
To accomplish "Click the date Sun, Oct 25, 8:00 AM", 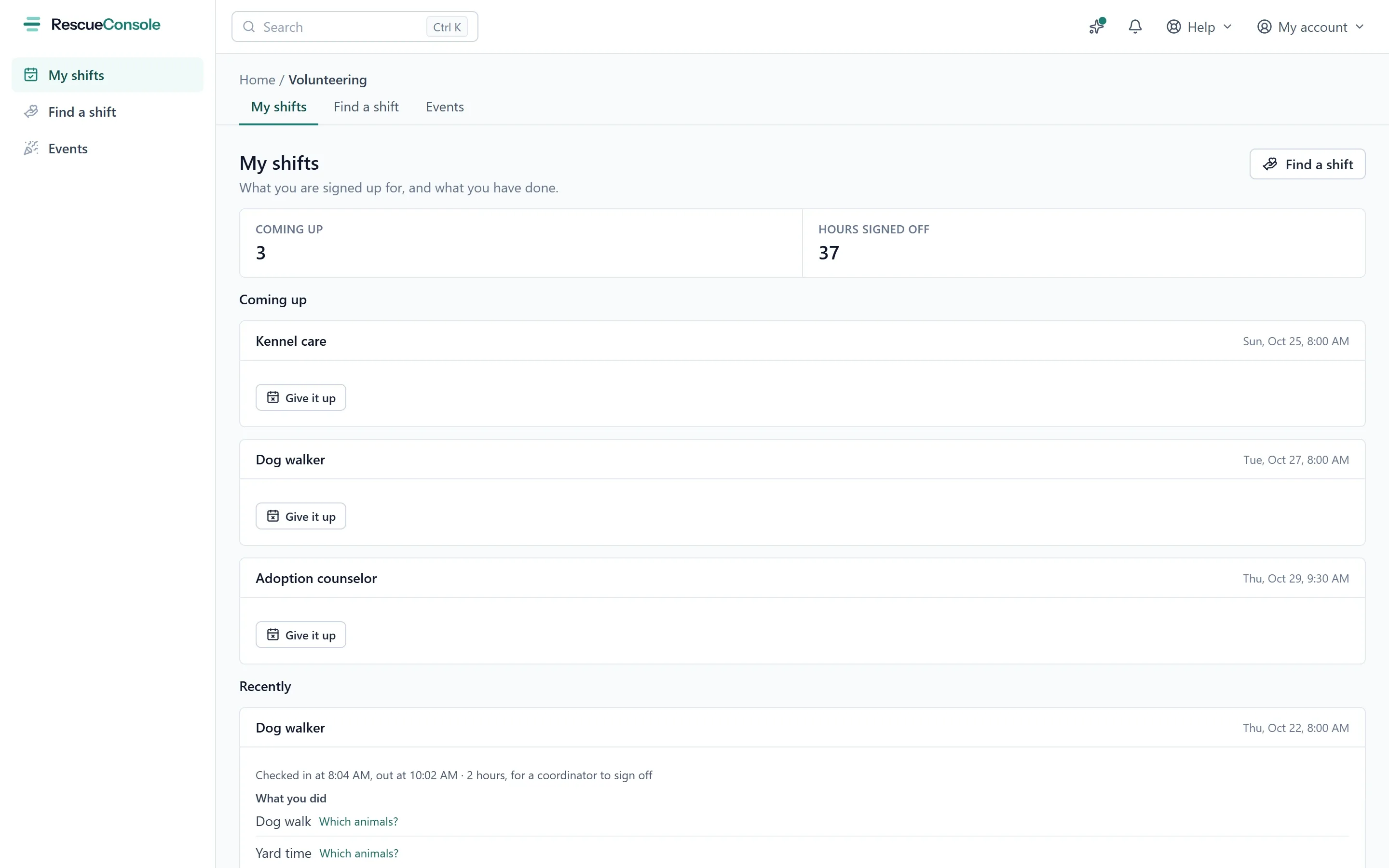I will 1296,341.
